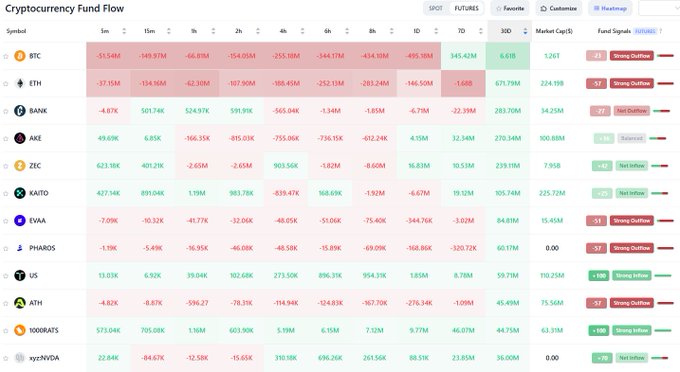
Task: Open the PHAROS symbol name
Action: tap(42, 248)
